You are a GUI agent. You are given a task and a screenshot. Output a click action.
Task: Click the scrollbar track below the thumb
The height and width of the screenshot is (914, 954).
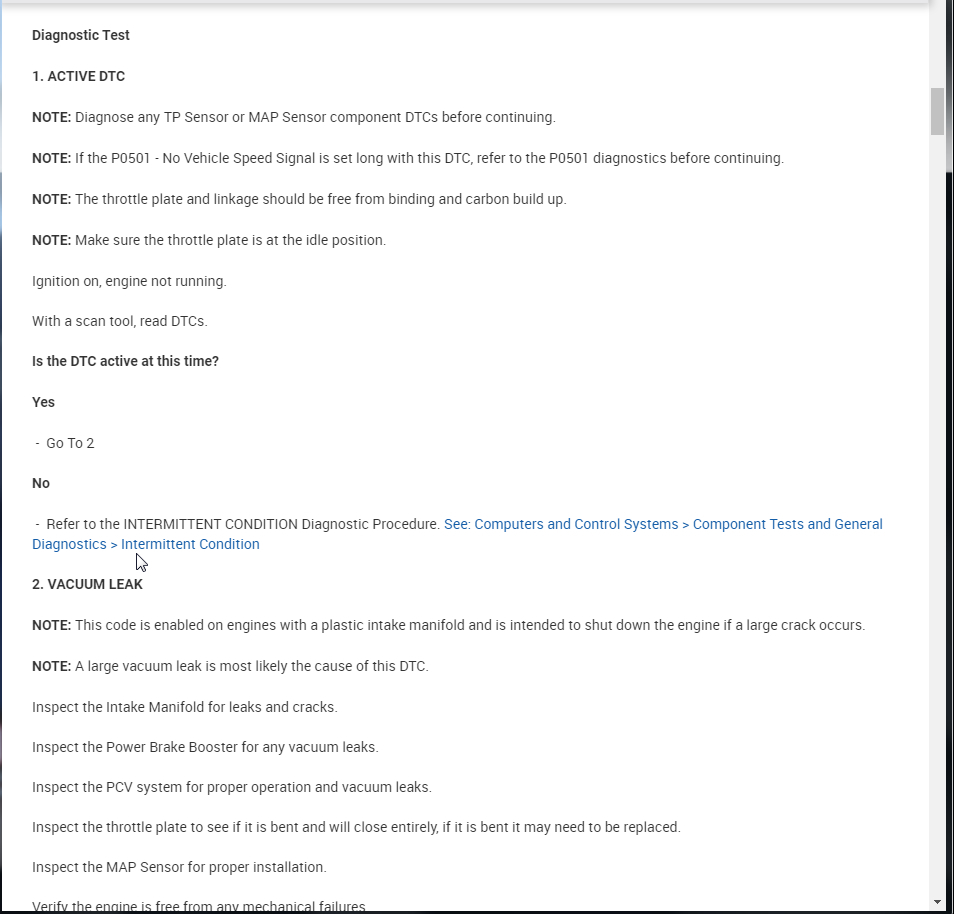[x=937, y=500]
